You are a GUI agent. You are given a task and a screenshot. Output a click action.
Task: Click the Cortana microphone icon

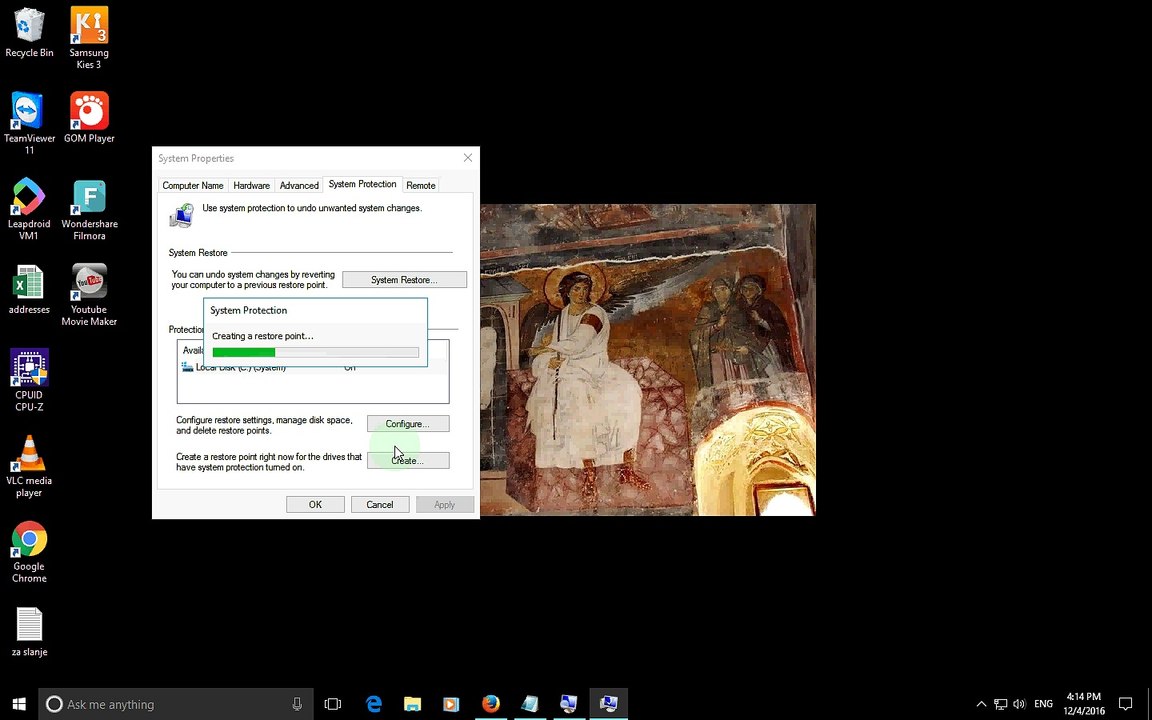(x=297, y=704)
